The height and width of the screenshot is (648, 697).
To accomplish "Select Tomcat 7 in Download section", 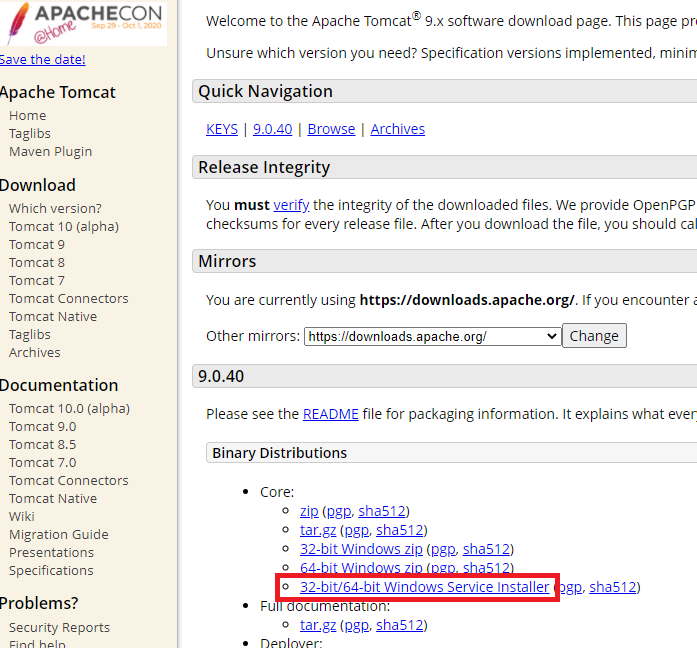I will 37,280.
